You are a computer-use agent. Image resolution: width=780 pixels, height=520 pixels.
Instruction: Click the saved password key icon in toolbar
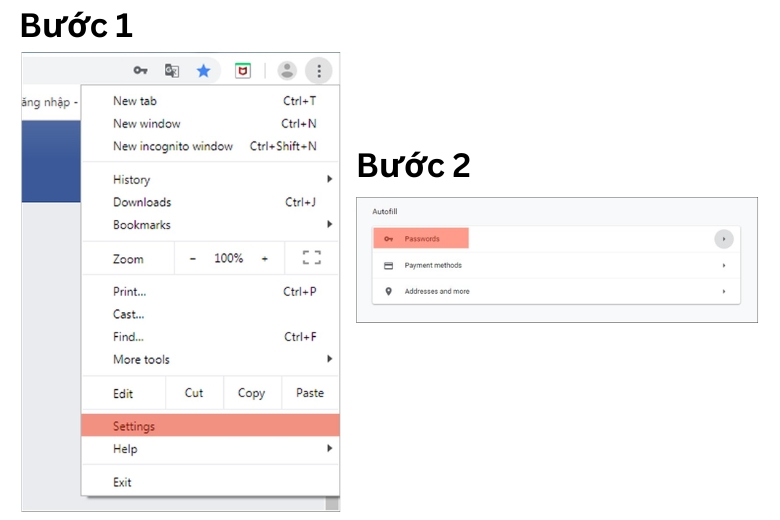[x=141, y=71]
